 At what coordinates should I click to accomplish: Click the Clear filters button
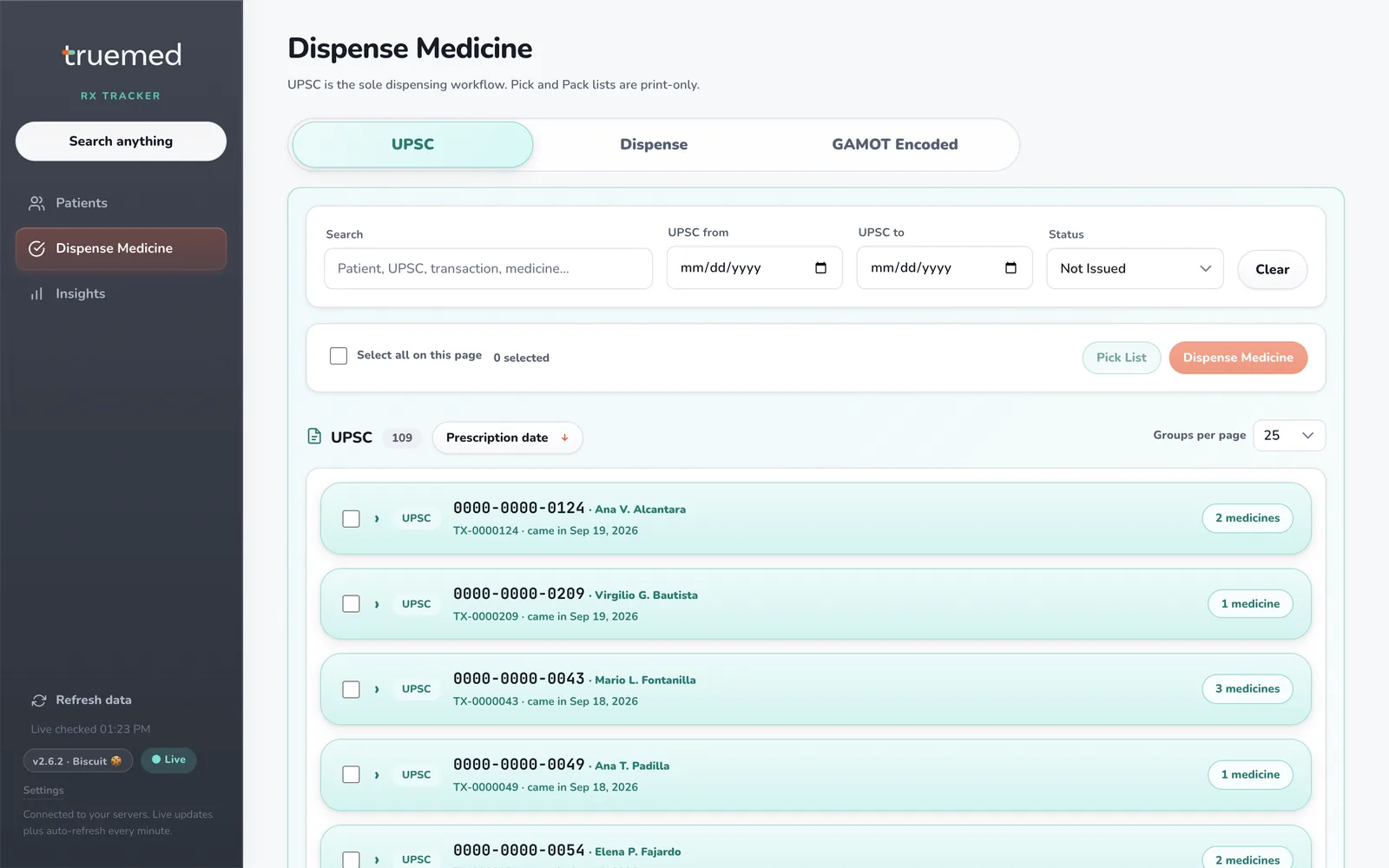pyautogui.click(x=1273, y=269)
